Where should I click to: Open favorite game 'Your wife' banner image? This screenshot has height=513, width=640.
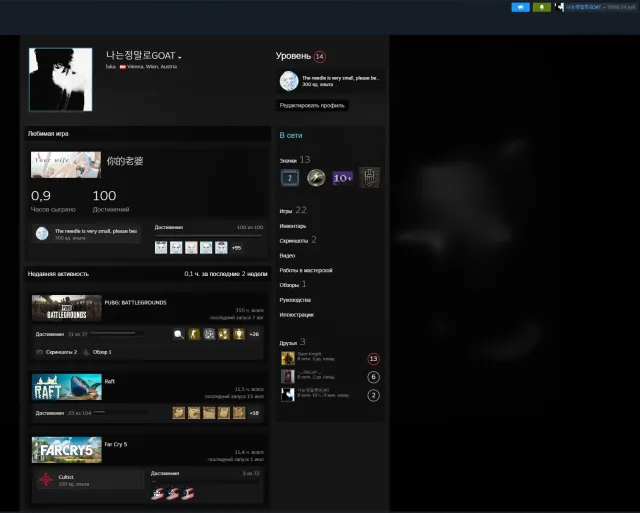[66, 165]
